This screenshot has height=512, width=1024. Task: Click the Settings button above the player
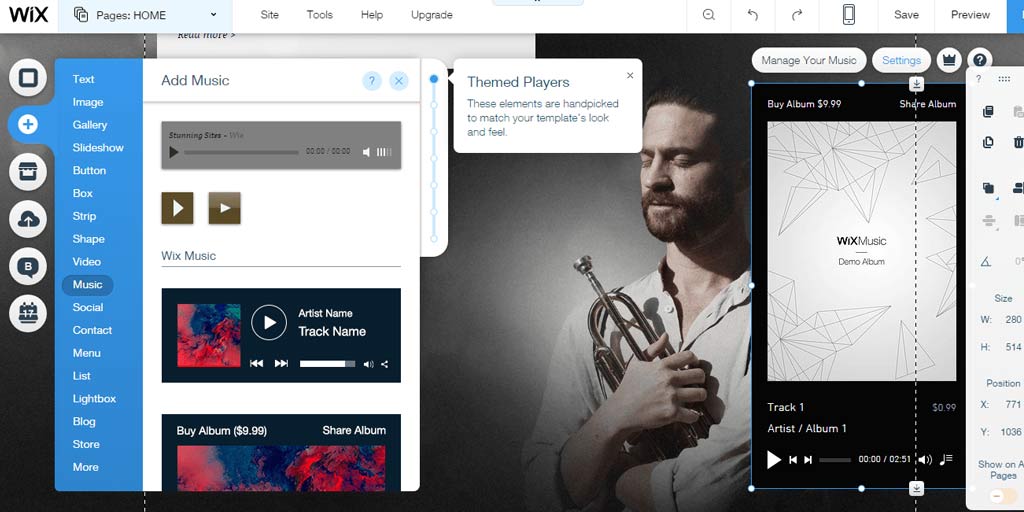[x=901, y=60]
